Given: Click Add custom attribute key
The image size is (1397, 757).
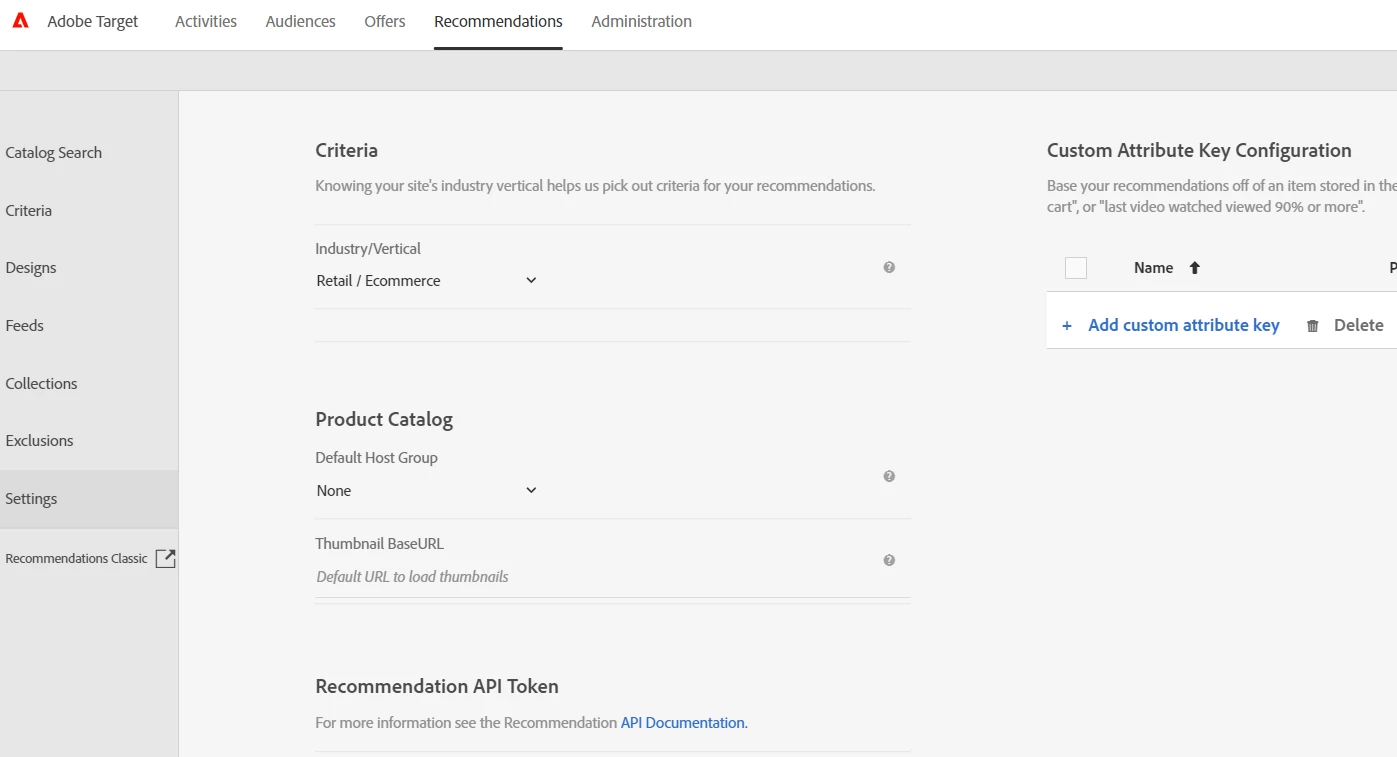Looking at the screenshot, I should pos(1184,325).
